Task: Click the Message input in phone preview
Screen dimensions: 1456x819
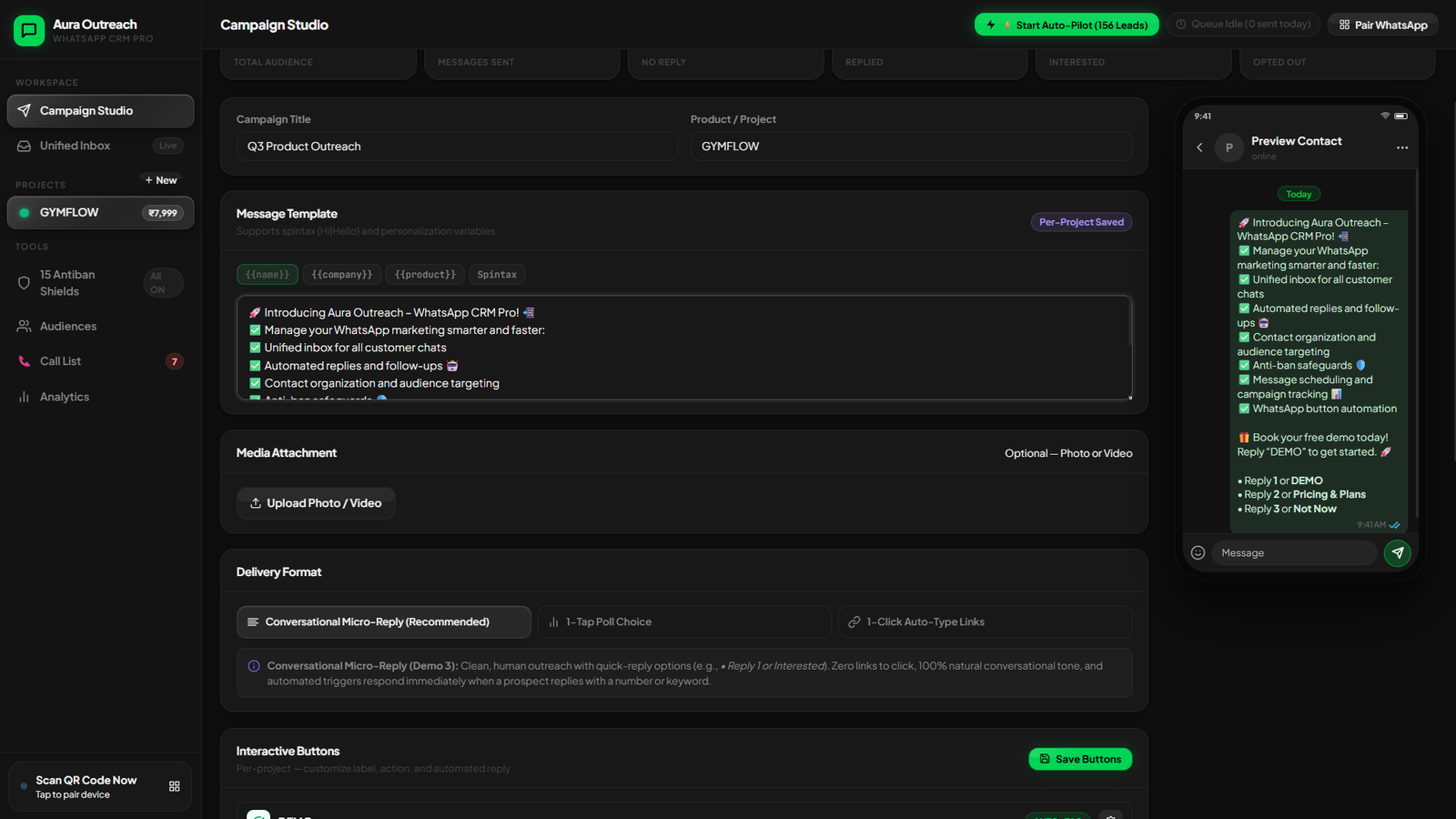Action: [1294, 553]
